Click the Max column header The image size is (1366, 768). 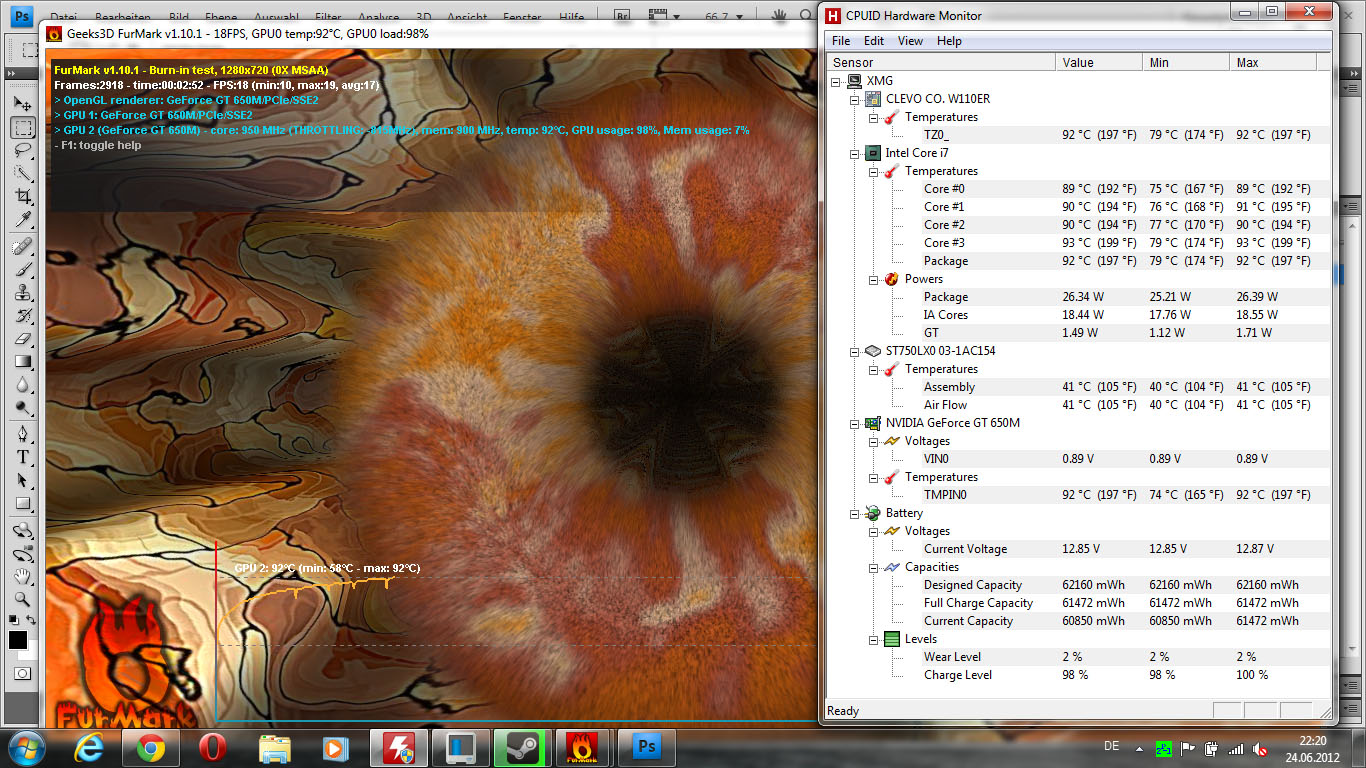(1272, 62)
